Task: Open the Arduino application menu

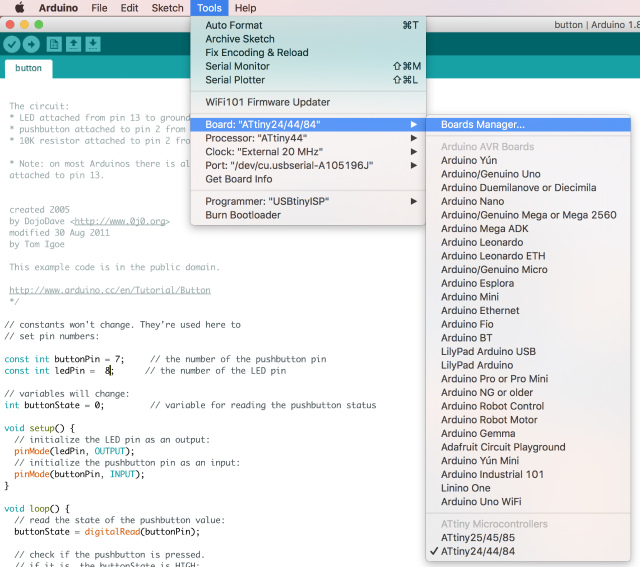Action: point(58,8)
